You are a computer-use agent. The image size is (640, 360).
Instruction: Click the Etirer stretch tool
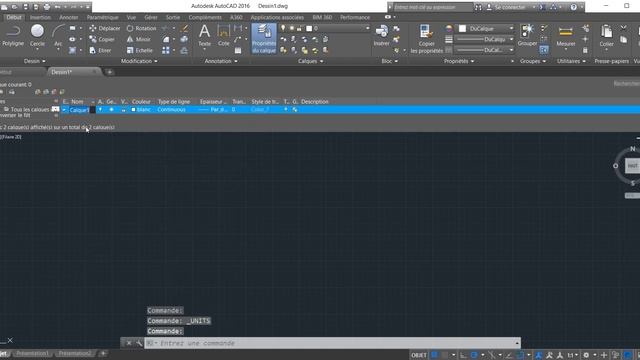[x=100, y=50]
